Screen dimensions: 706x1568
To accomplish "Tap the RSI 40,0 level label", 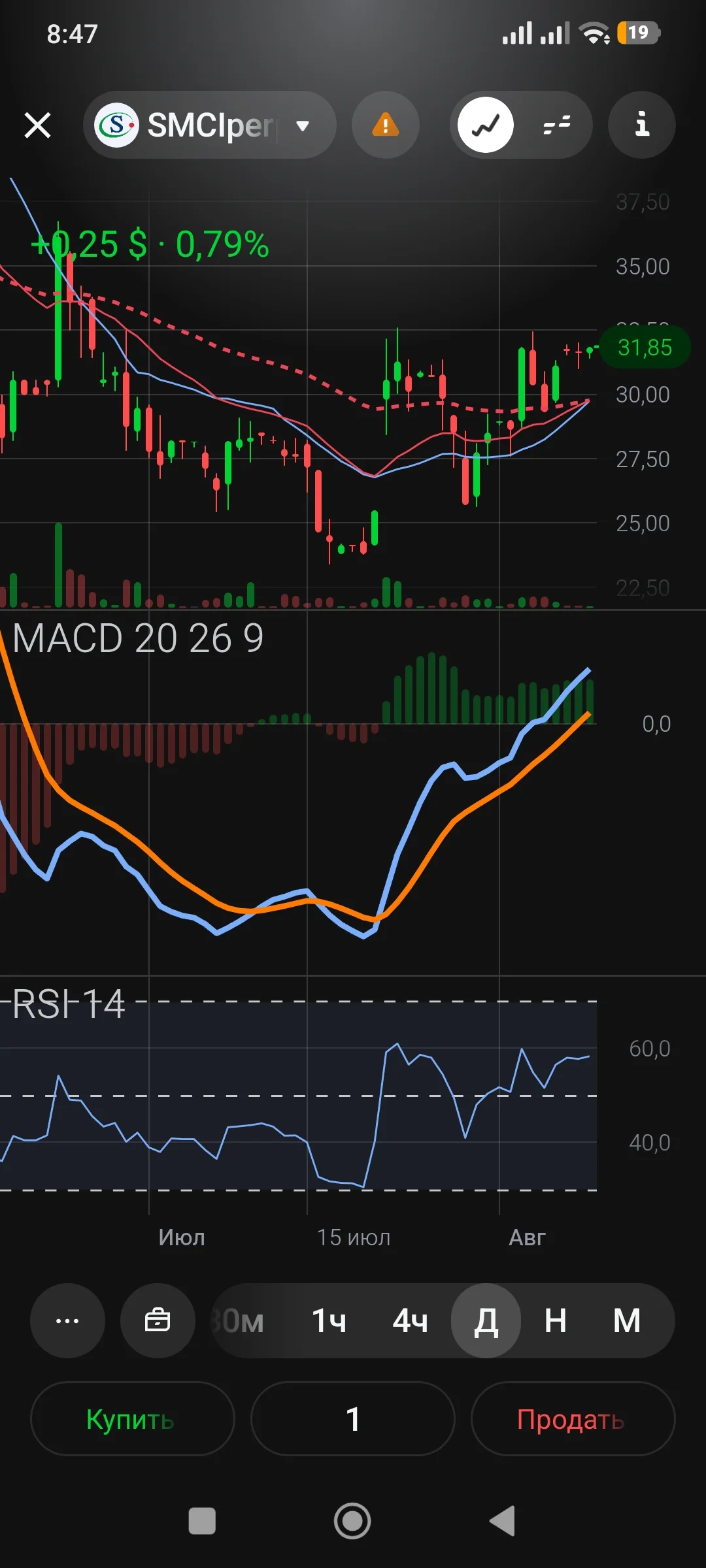I will click(649, 1143).
